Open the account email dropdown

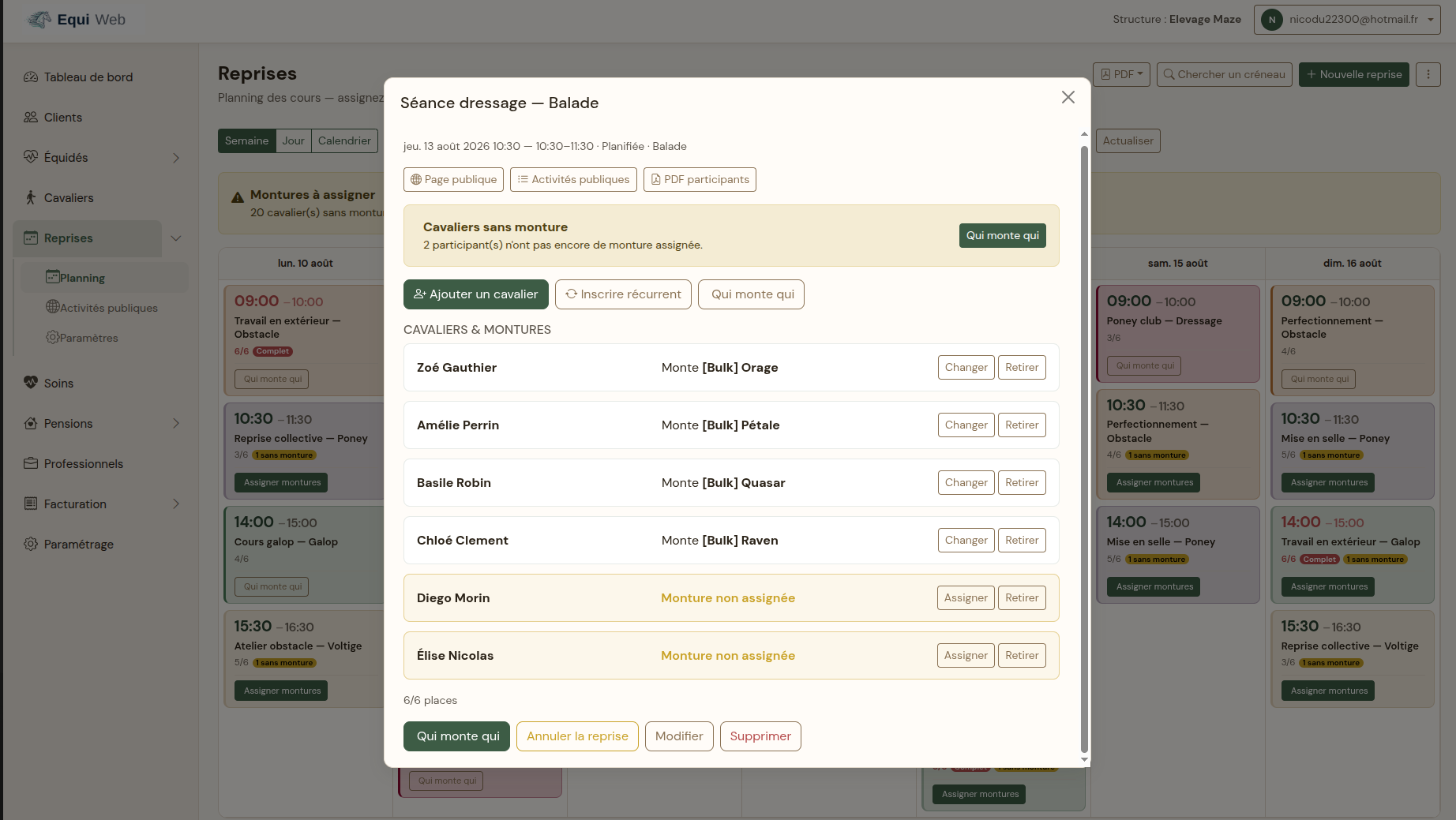1347,20
